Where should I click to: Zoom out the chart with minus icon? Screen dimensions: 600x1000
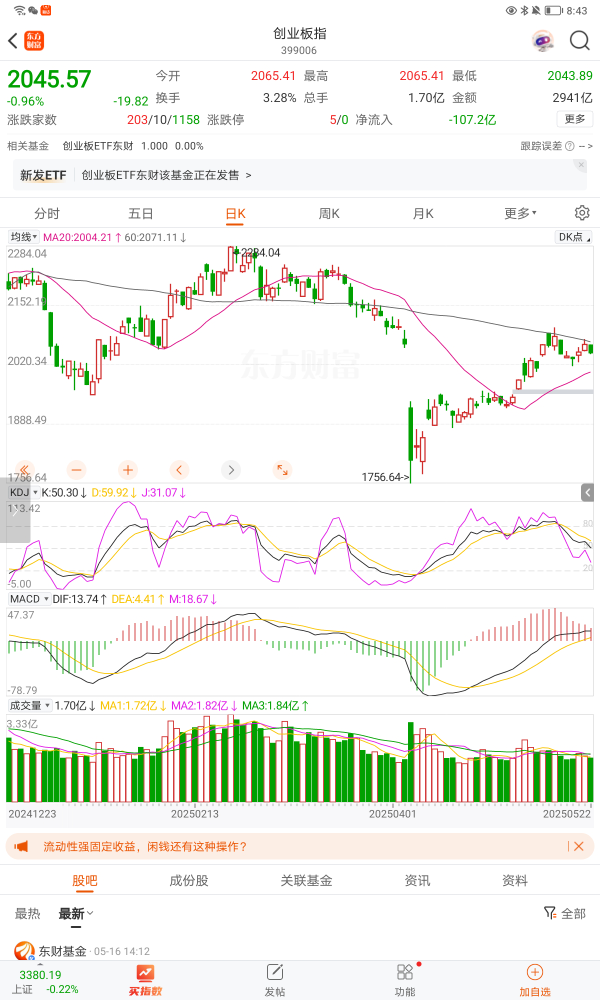(x=76, y=469)
